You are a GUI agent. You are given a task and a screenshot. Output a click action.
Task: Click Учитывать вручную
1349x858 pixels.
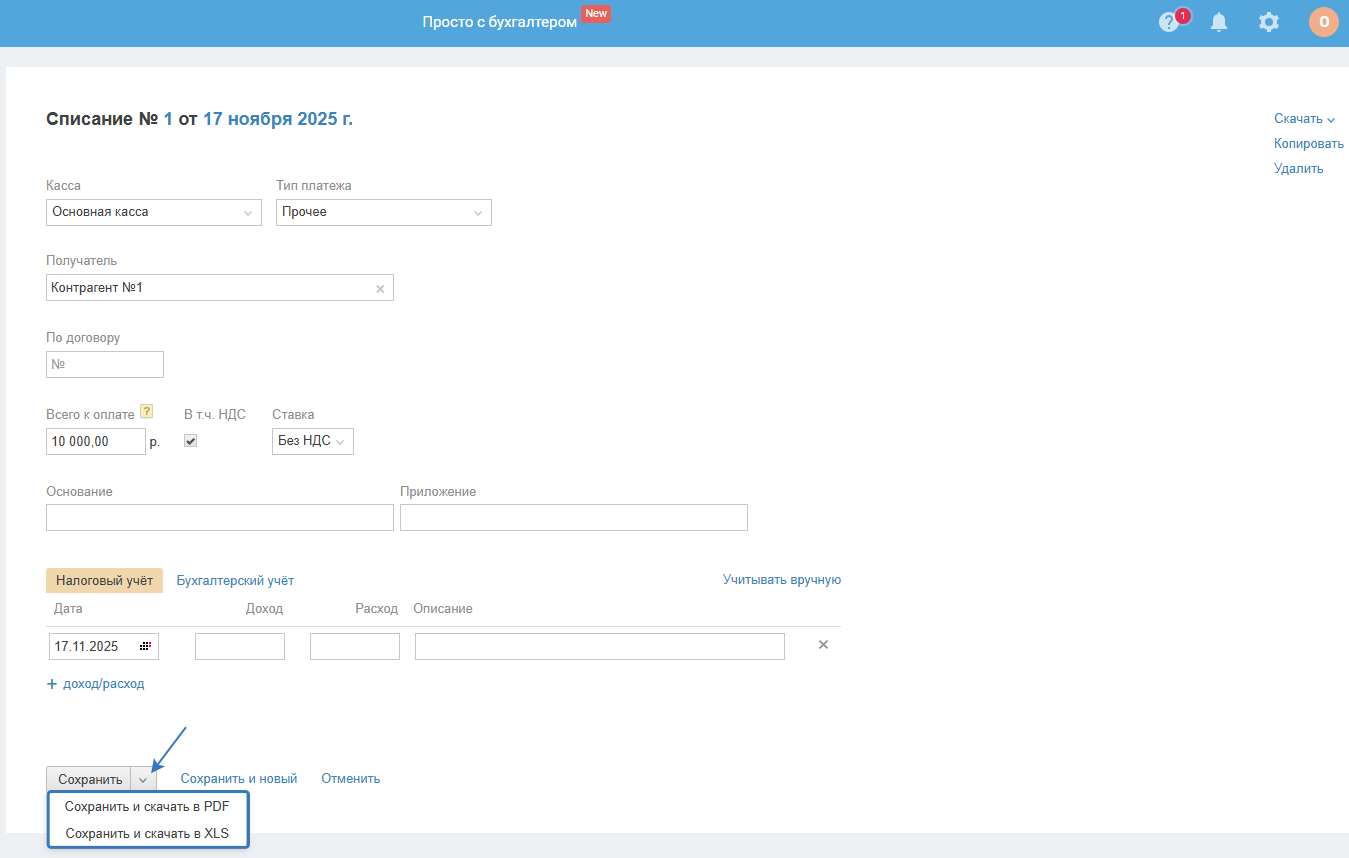(782, 580)
